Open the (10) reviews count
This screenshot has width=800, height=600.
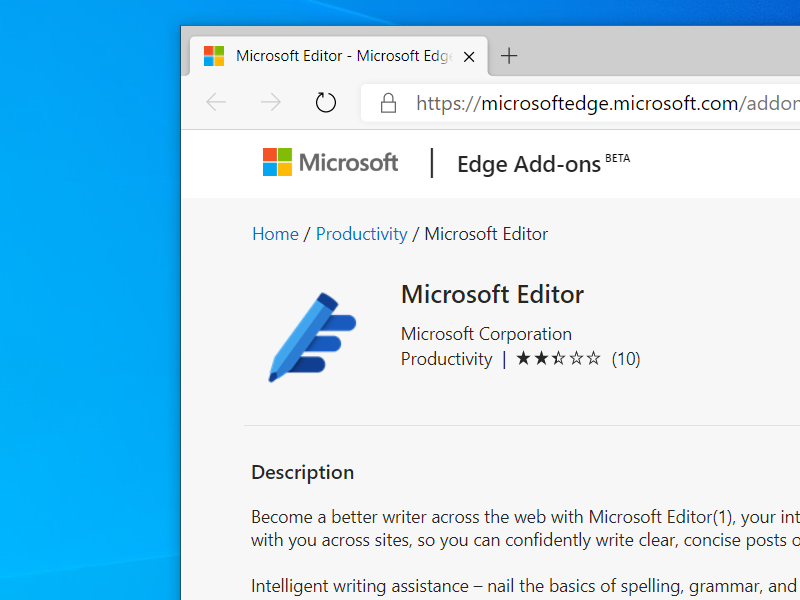pos(626,359)
